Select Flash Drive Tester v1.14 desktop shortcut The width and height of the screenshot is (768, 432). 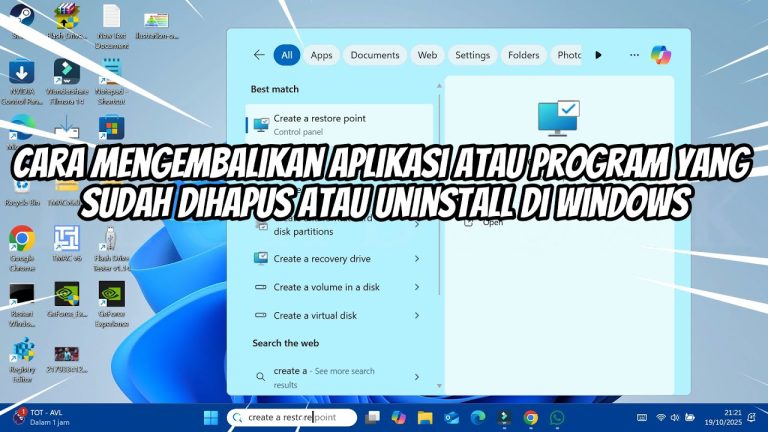pos(112,248)
